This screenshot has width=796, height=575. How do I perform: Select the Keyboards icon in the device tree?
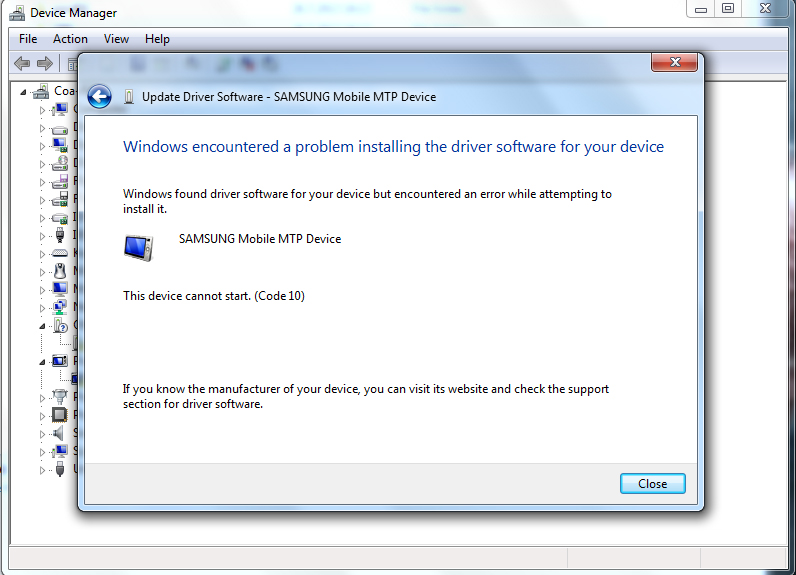point(60,253)
